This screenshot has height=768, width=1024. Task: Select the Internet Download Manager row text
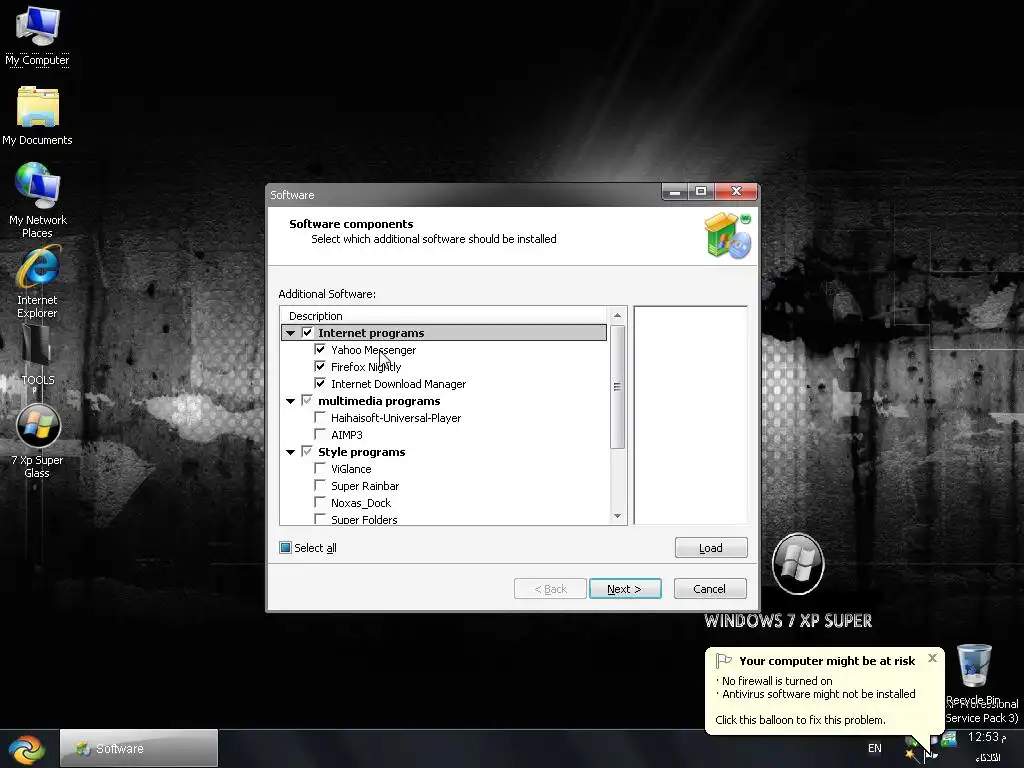tap(398, 384)
